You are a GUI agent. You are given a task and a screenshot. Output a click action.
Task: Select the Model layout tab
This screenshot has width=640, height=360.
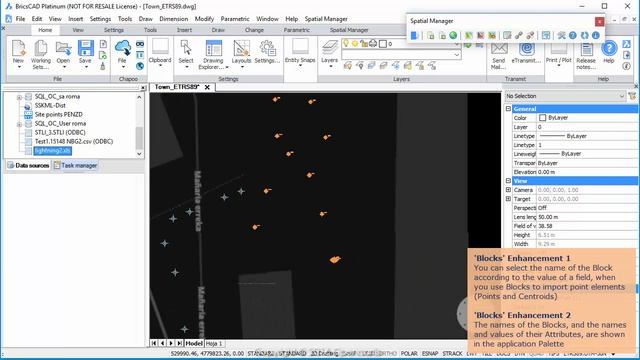click(194, 343)
